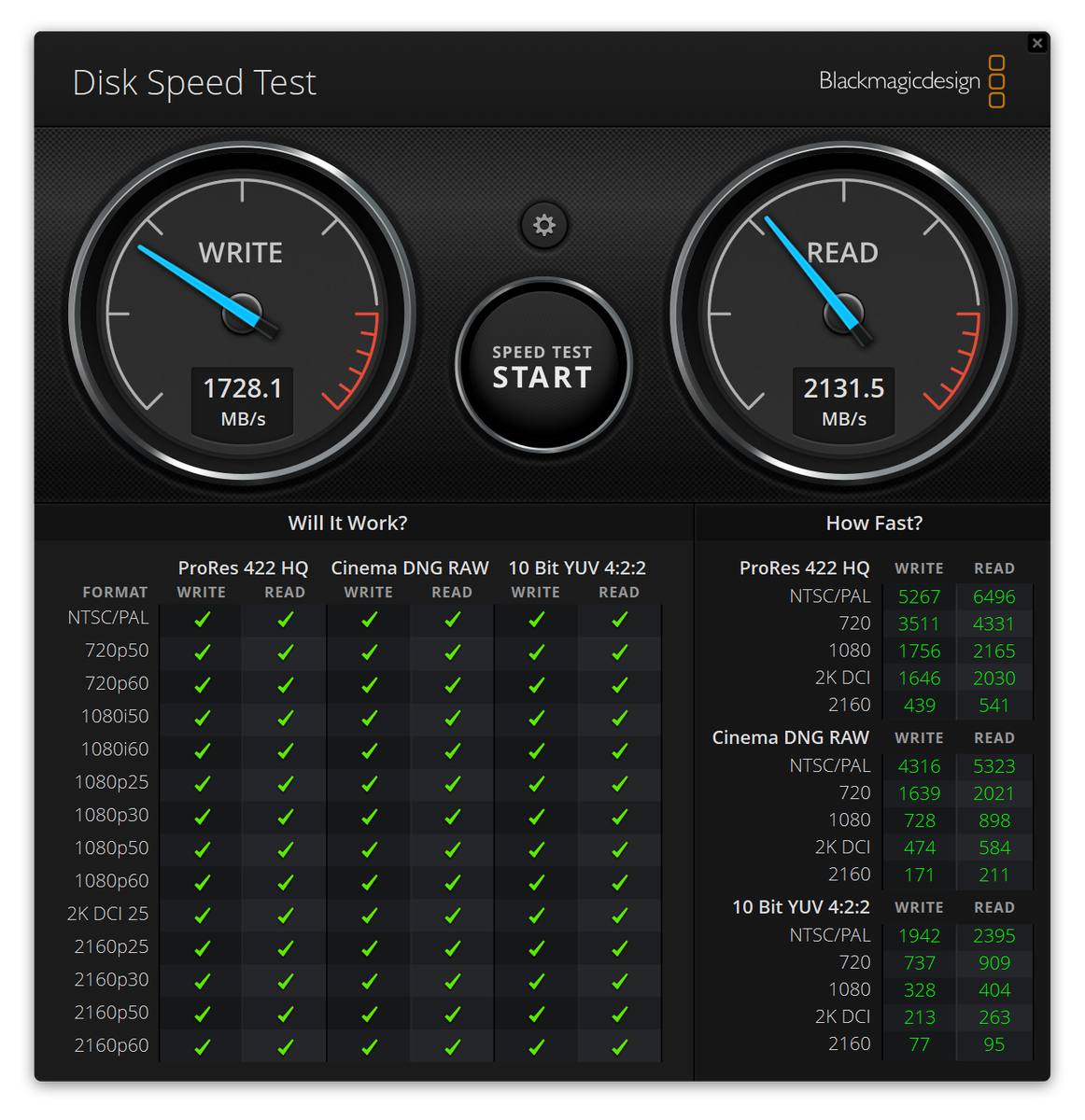Viewport: 1085px width, 1120px height.
Task: Select Cinema DNG 1080 write value 728
Action: coord(919,819)
